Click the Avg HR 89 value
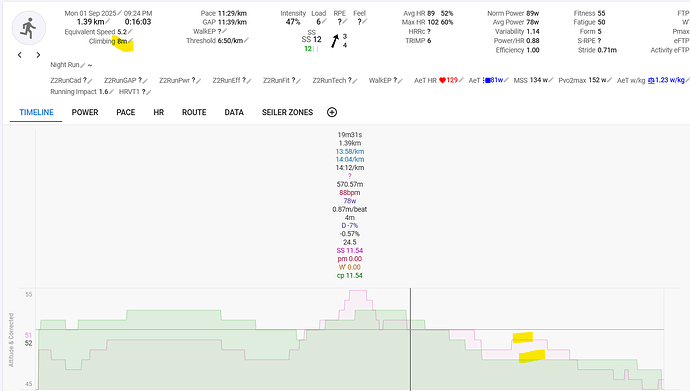Viewport: 690px width, 391px height. click(x=431, y=13)
